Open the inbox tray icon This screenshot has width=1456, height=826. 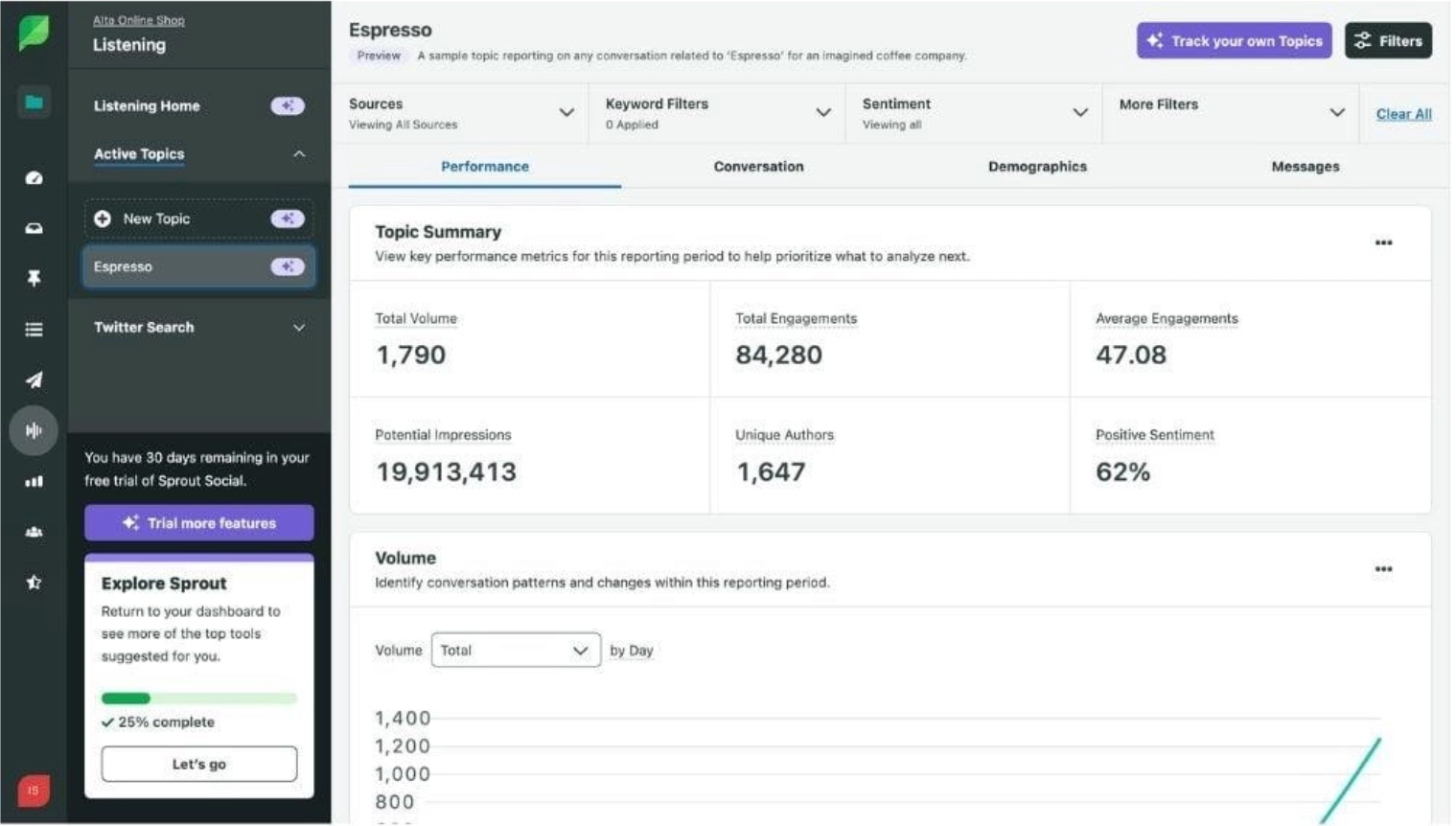(34, 228)
